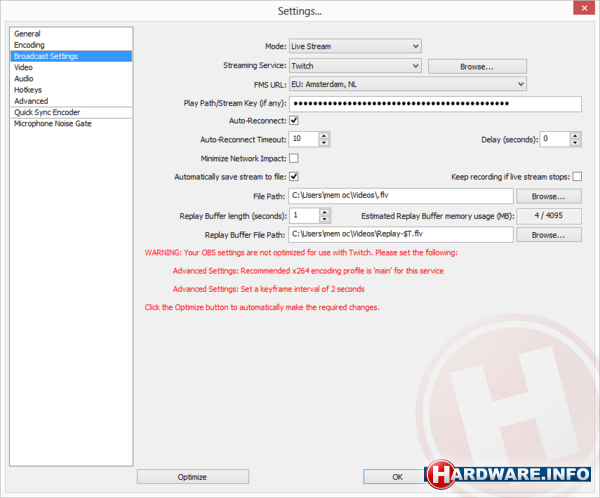Image resolution: width=600 pixels, height=498 pixels.
Task: Click the File Path text field
Action: click(401, 196)
